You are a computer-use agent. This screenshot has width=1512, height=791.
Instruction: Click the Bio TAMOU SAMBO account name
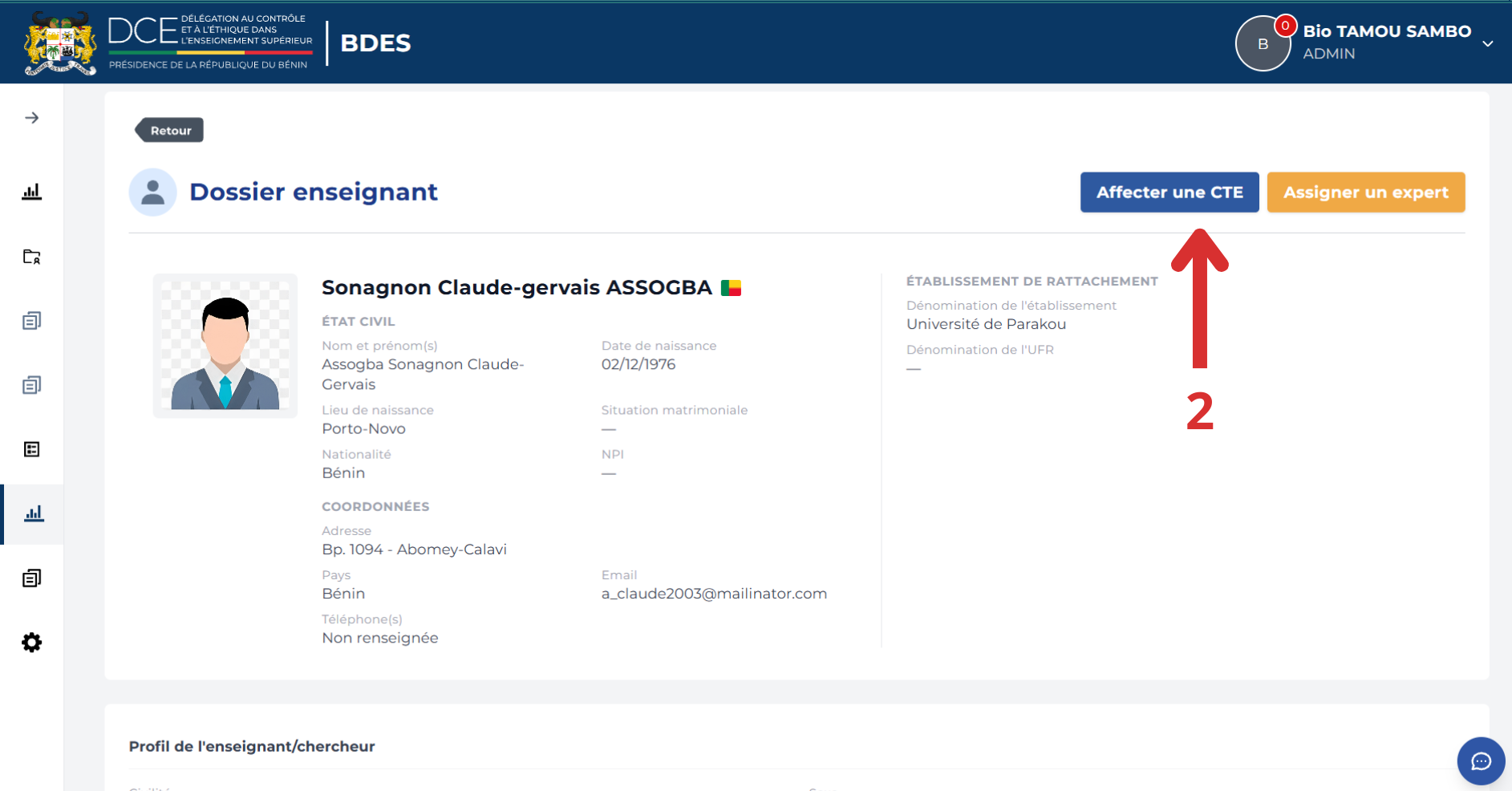(1387, 31)
